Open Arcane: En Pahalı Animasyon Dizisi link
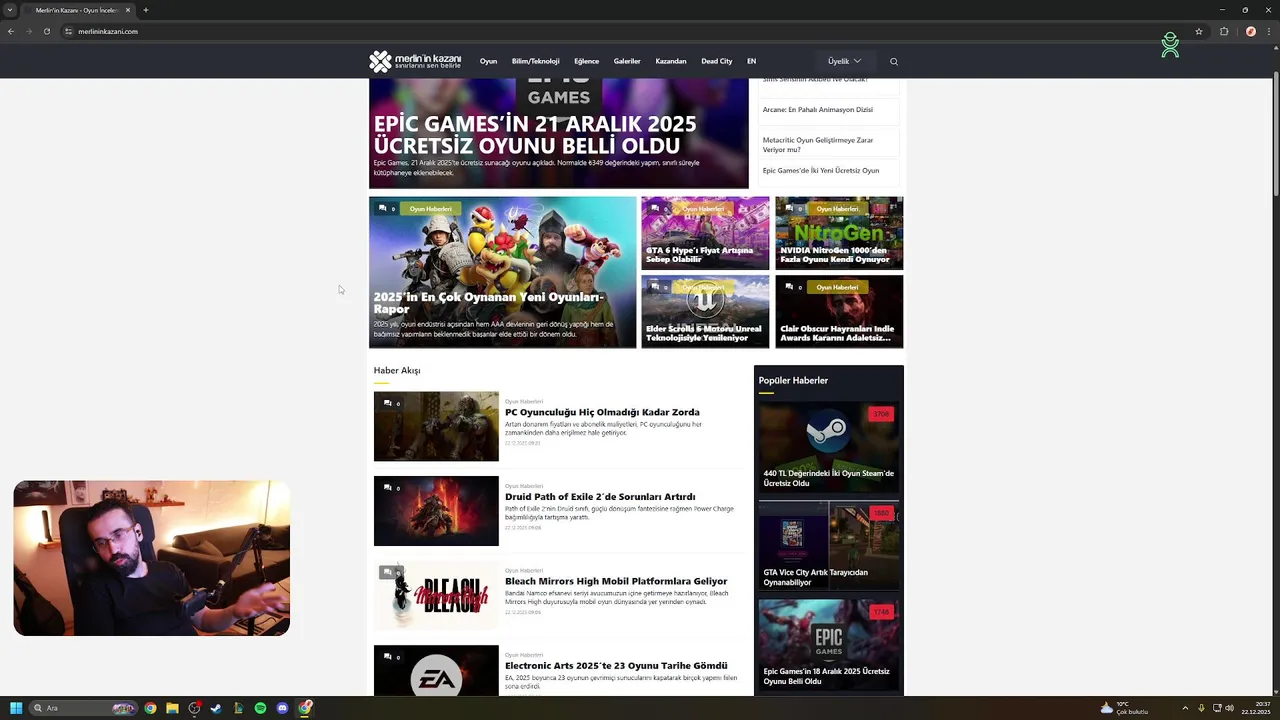The width and height of the screenshot is (1280, 720). pos(818,110)
